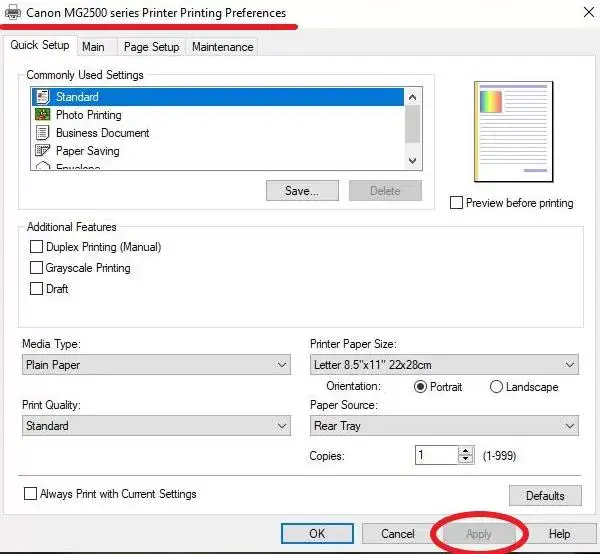The height and width of the screenshot is (554, 600).
Task: Select Landscape orientation
Action: coord(496,387)
